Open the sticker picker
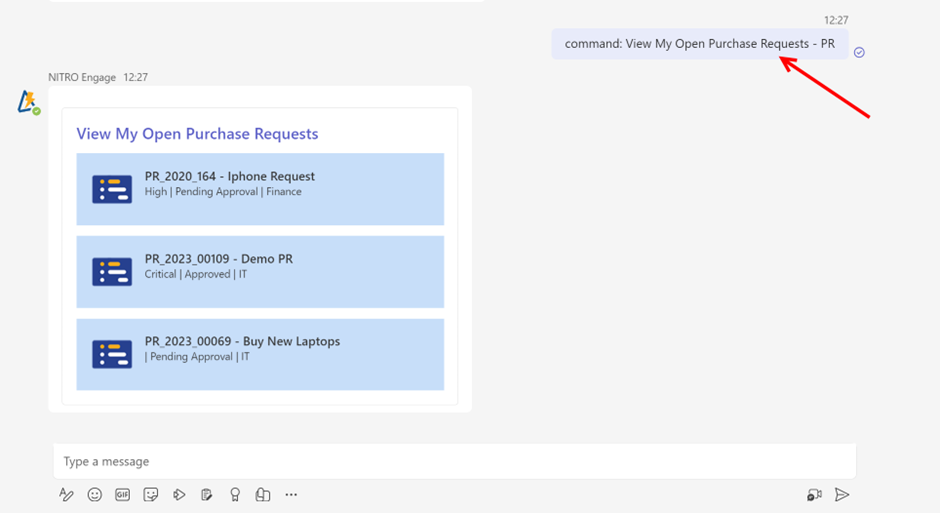 (x=151, y=494)
